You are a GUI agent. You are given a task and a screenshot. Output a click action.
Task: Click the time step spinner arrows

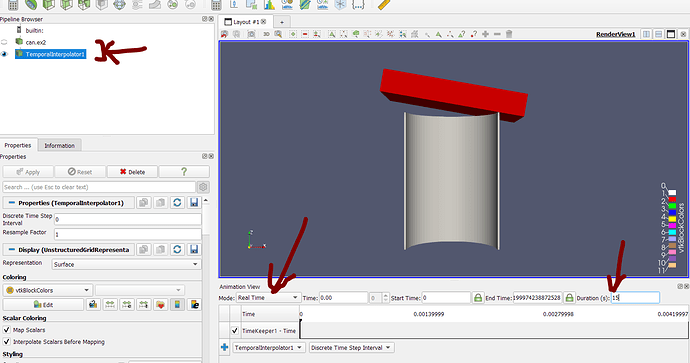[386, 298]
